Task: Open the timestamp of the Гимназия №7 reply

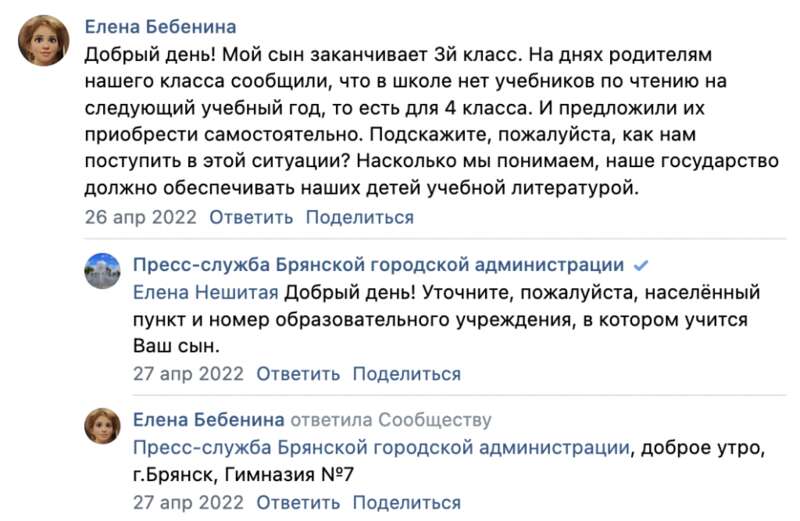Action: pyautogui.click(x=188, y=501)
